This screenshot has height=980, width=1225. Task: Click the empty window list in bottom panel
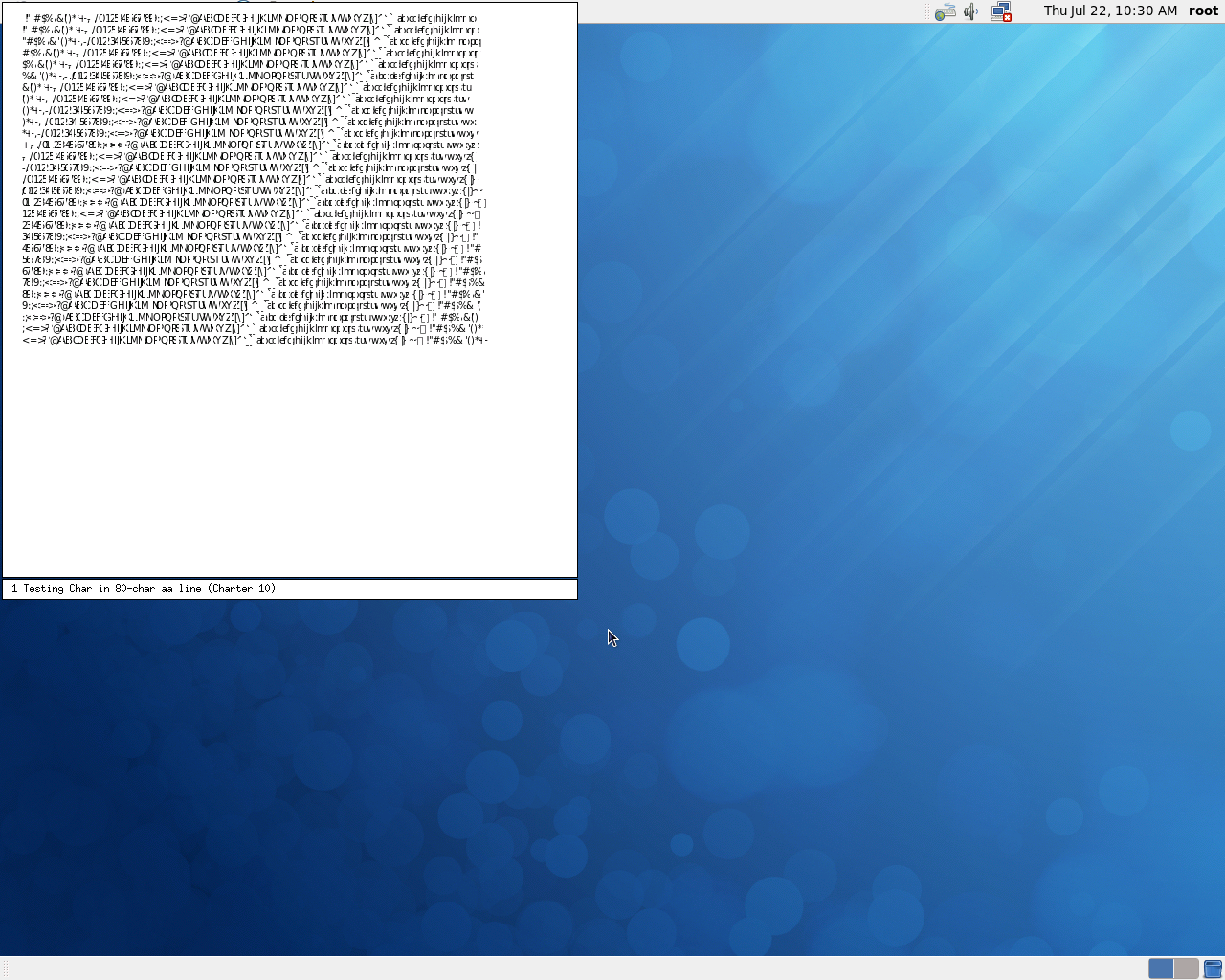click(x=574, y=969)
